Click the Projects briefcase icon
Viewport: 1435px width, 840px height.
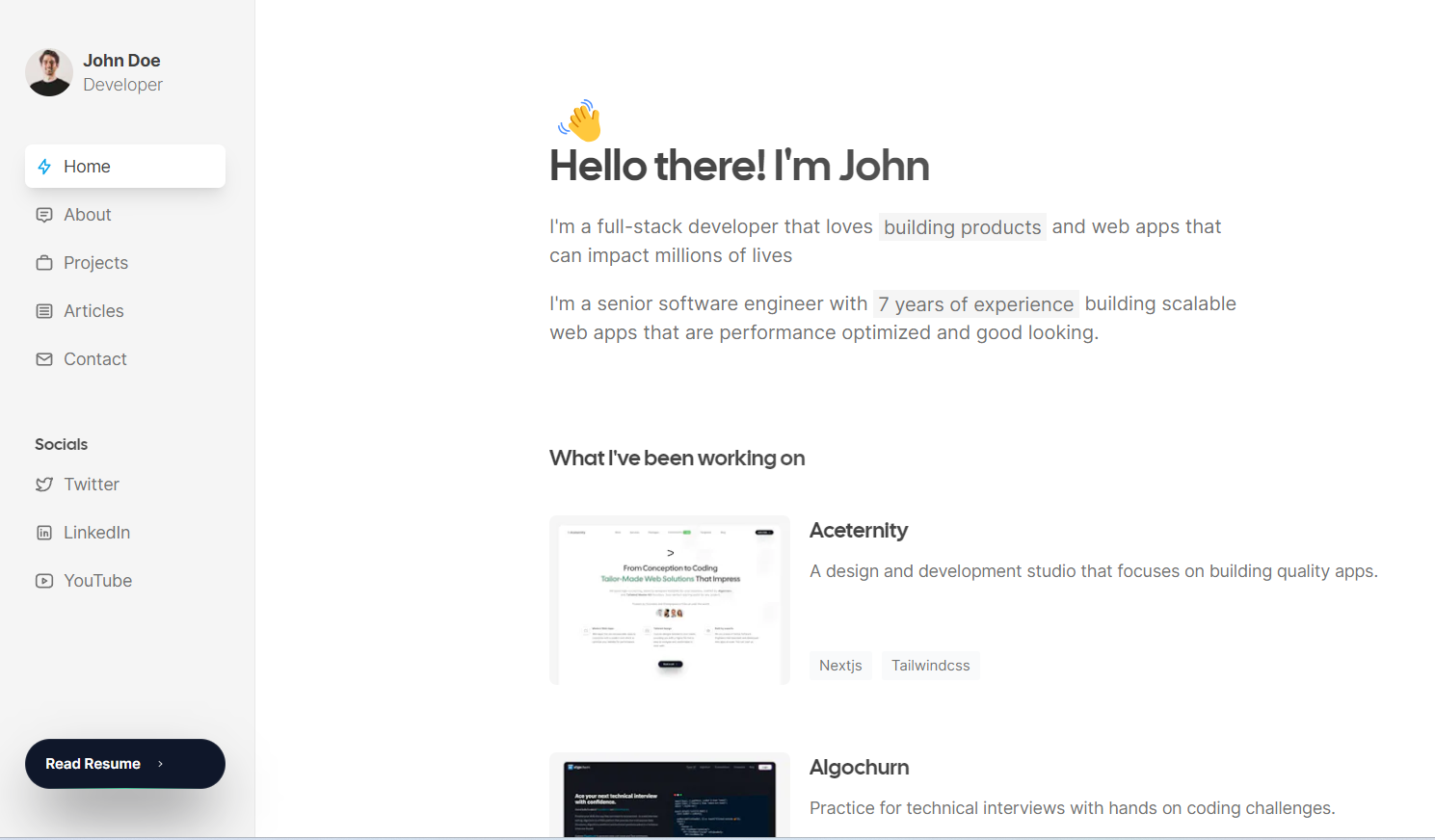tap(44, 263)
